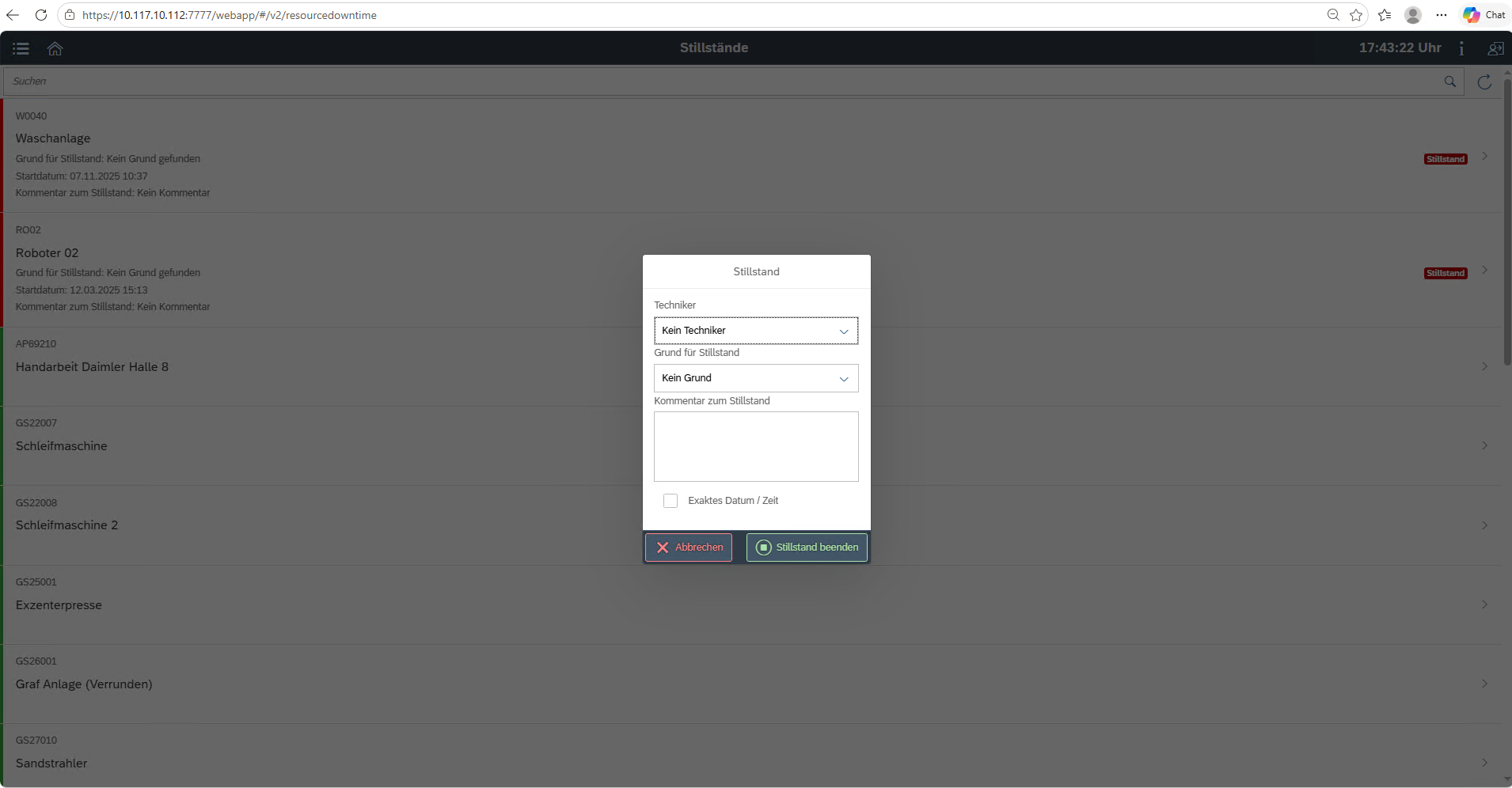Open the Kein Grund dropdown

756,378
